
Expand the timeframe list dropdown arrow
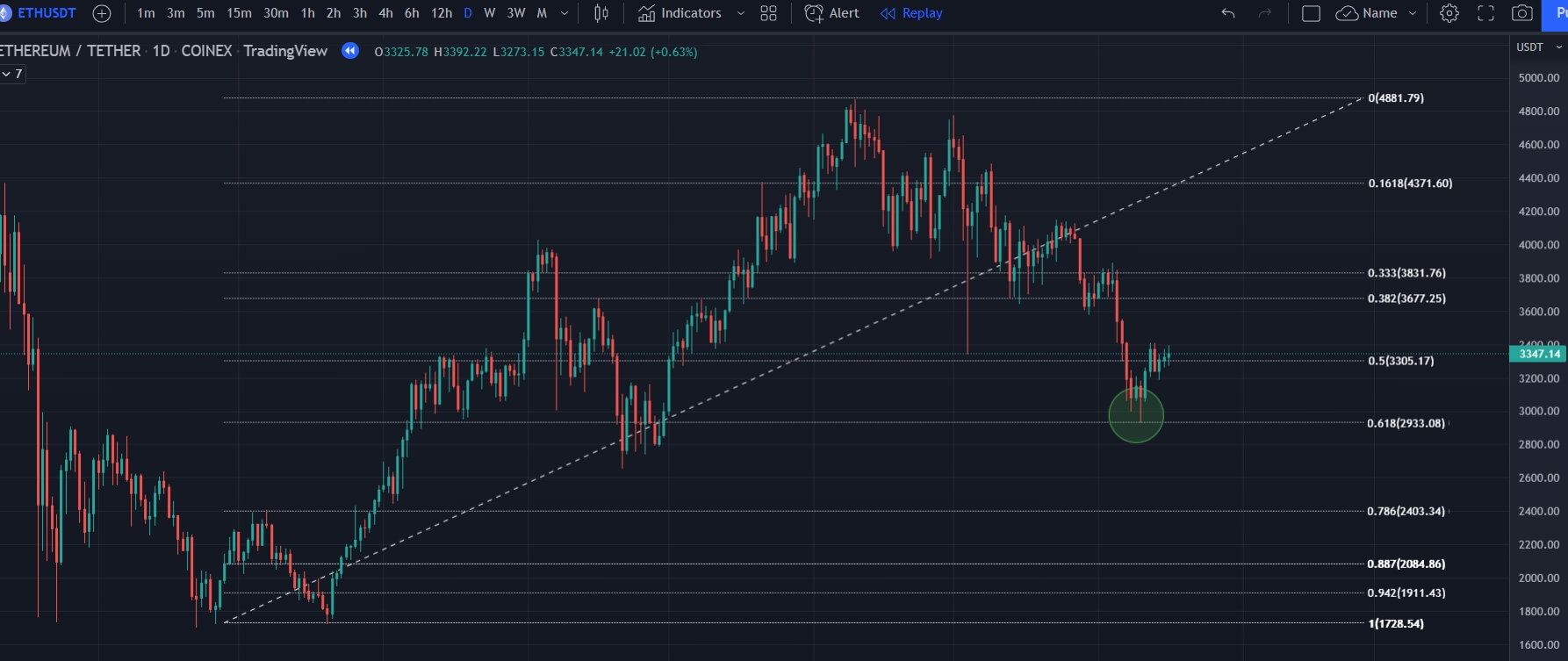pyautogui.click(x=565, y=13)
